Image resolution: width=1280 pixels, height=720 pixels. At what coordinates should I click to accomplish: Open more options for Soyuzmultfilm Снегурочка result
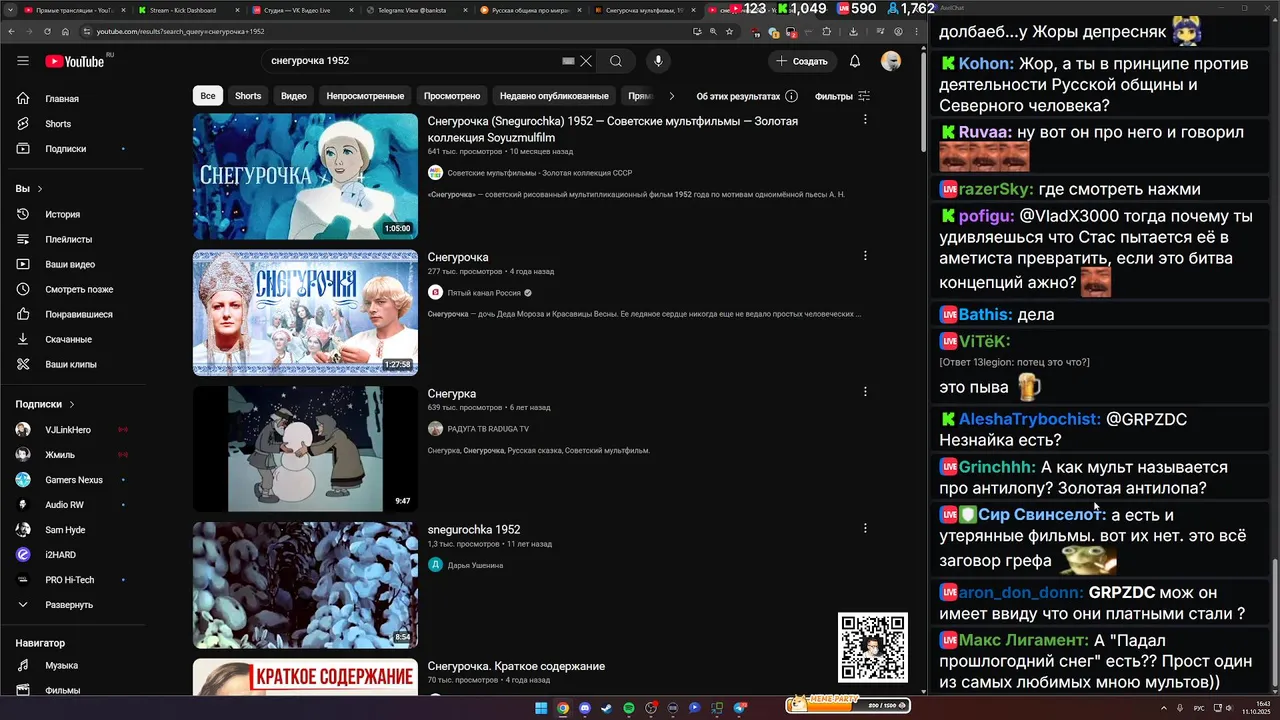click(x=865, y=119)
